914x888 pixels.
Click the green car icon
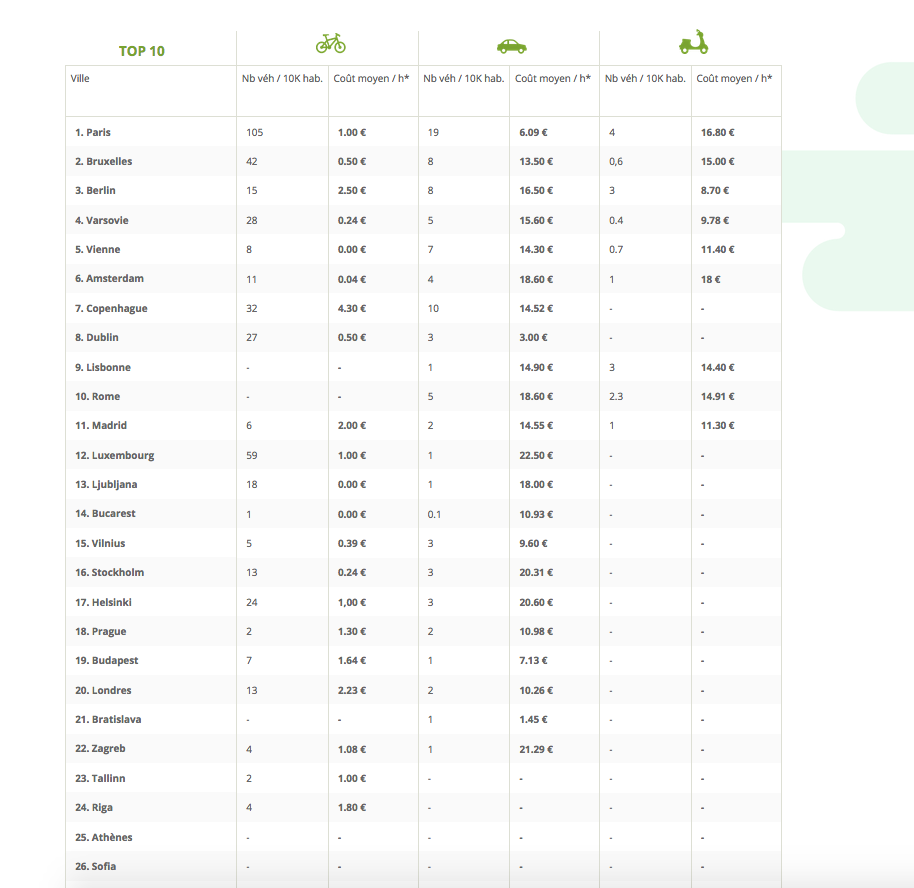pos(511,46)
